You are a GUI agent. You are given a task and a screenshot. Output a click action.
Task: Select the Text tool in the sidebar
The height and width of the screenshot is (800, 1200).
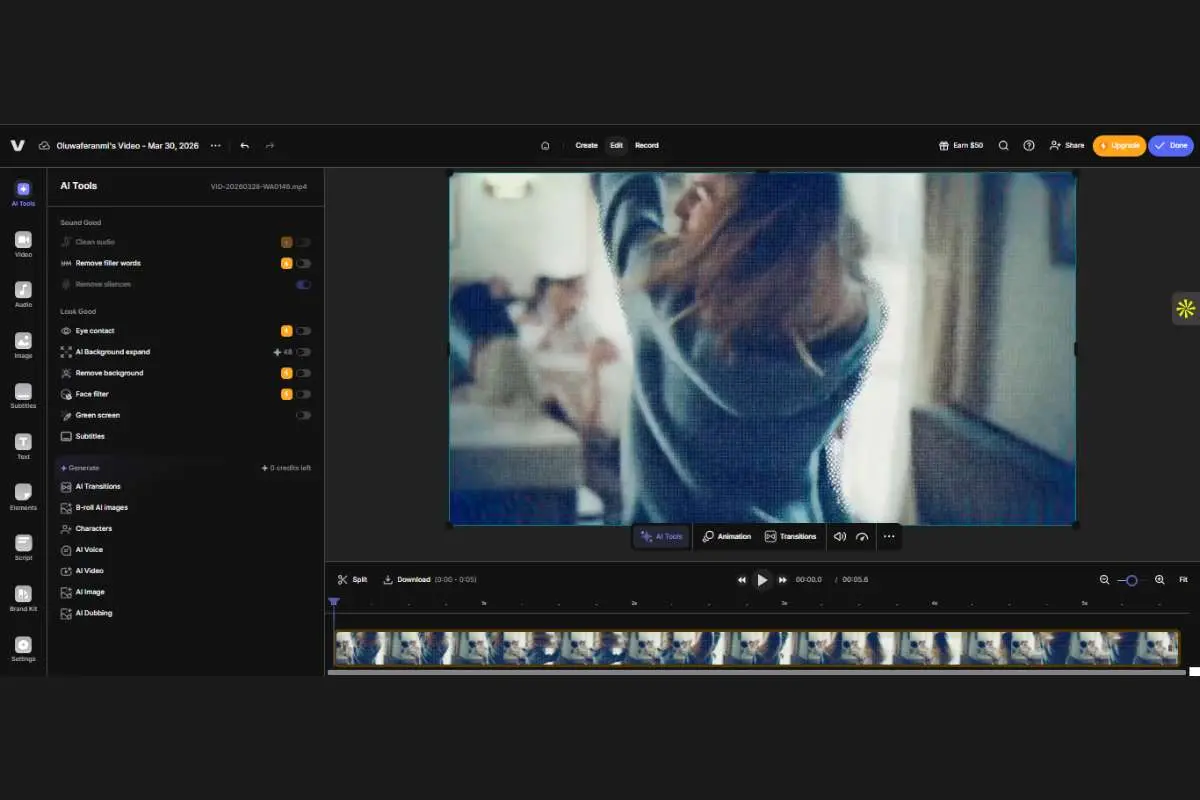click(22, 447)
